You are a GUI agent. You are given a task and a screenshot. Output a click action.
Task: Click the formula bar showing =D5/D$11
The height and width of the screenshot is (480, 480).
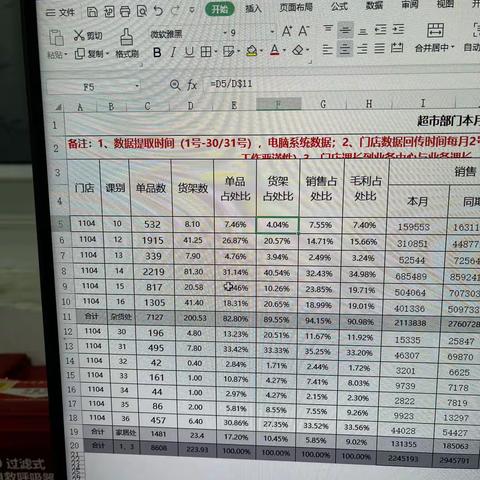[x=342, y=83]
